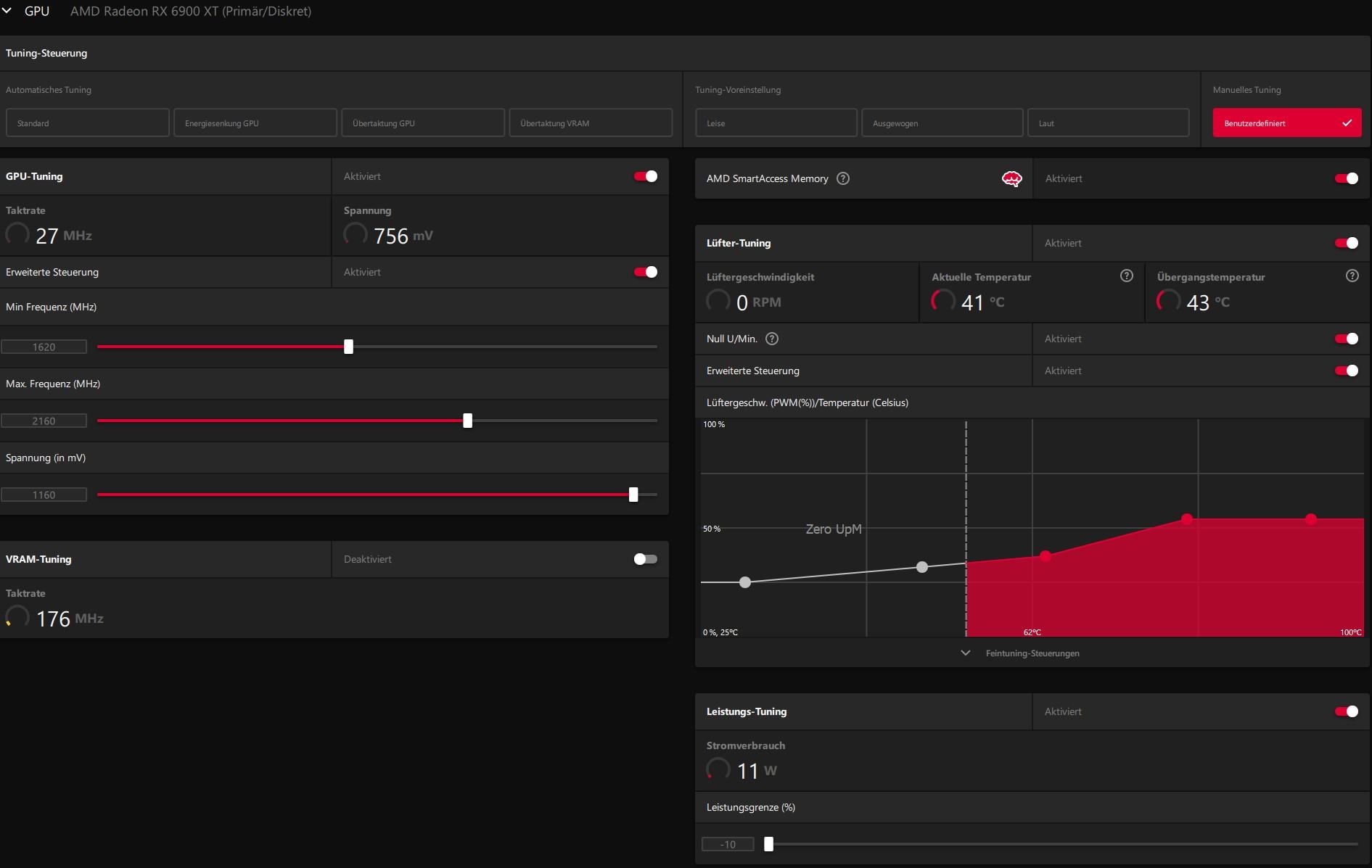Click the Spannung slider handle
Screen dimensions: 1372x868
tap(633, 495)
